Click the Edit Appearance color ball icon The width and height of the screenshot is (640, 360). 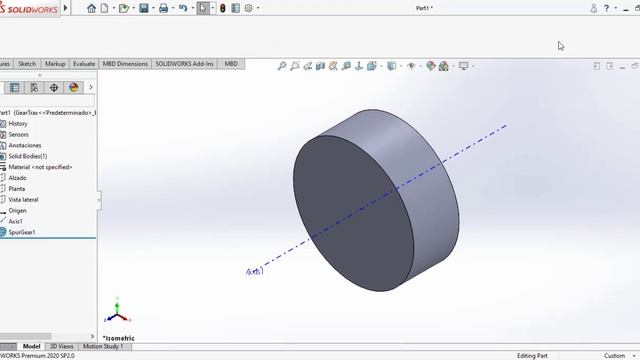click(431, 66)
